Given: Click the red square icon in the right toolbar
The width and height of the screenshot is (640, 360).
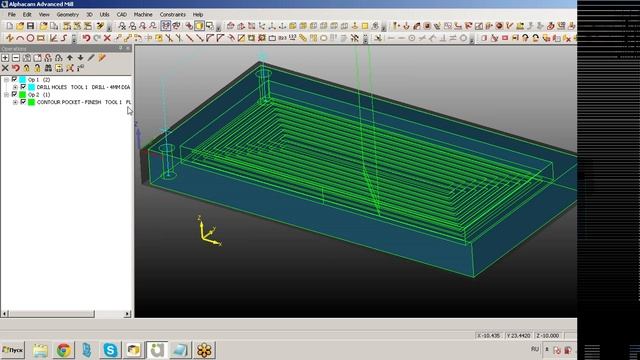Looking at the screenshot, I should point(505,38).
